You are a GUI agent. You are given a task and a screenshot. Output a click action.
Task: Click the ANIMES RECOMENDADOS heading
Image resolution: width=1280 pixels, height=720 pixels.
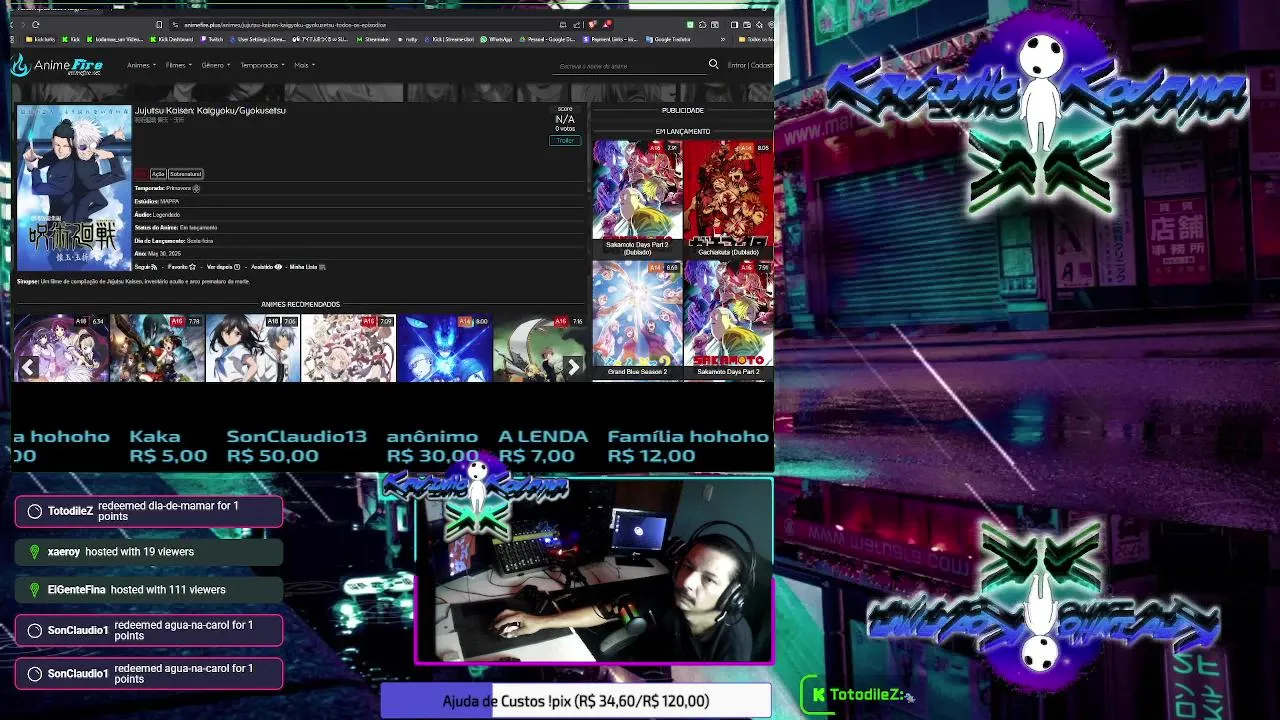click(300, 304)
